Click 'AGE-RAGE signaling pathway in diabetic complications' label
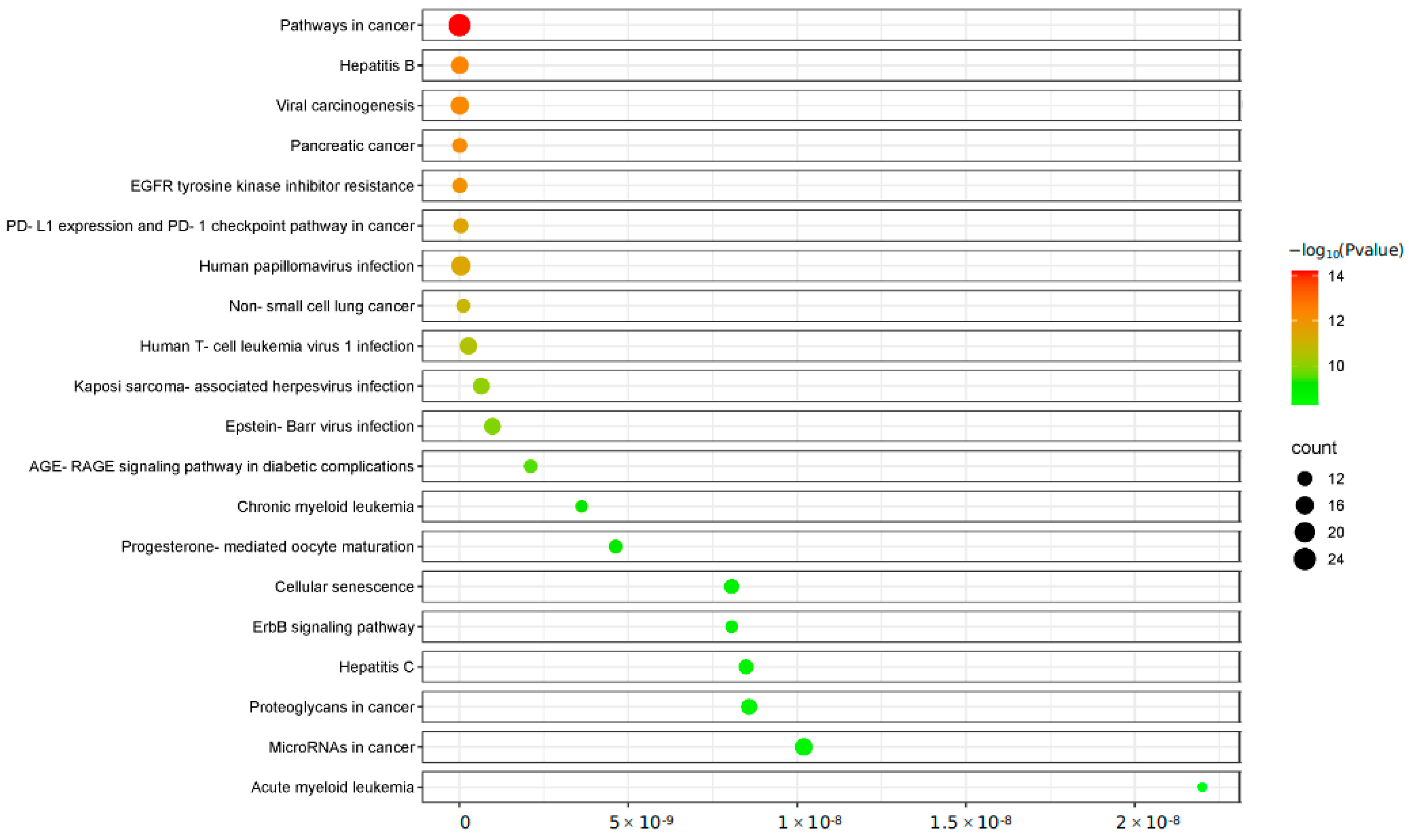The height and width of the screenshot is (840, 1409). click(x=222, y=466)
